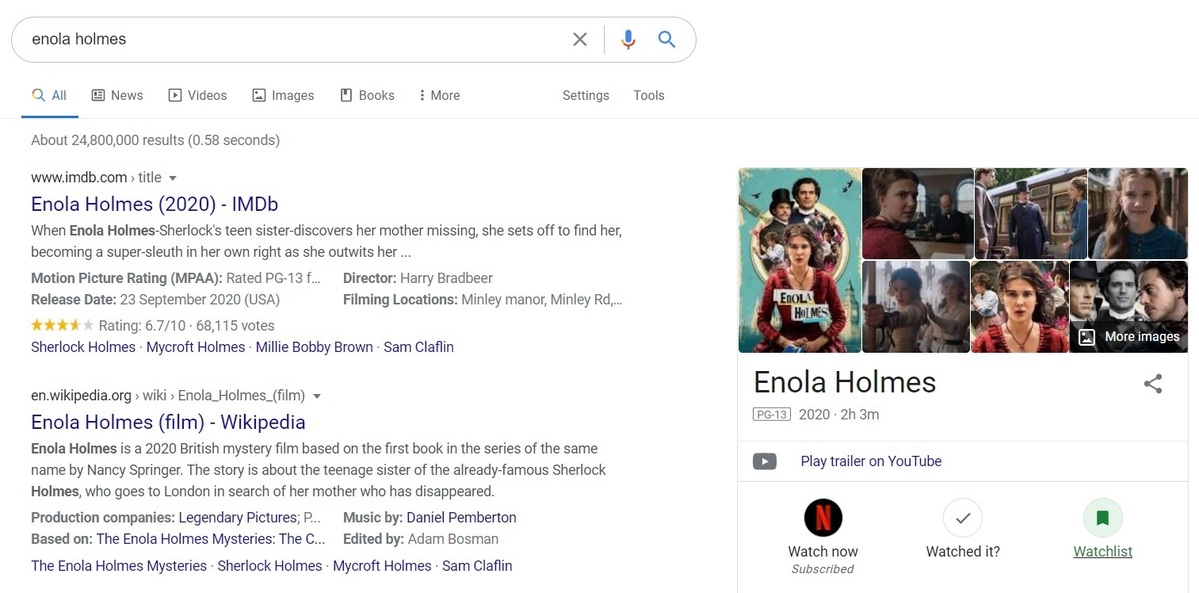
Task: Switch to the Videos tab
Action: tap(197, 96)
